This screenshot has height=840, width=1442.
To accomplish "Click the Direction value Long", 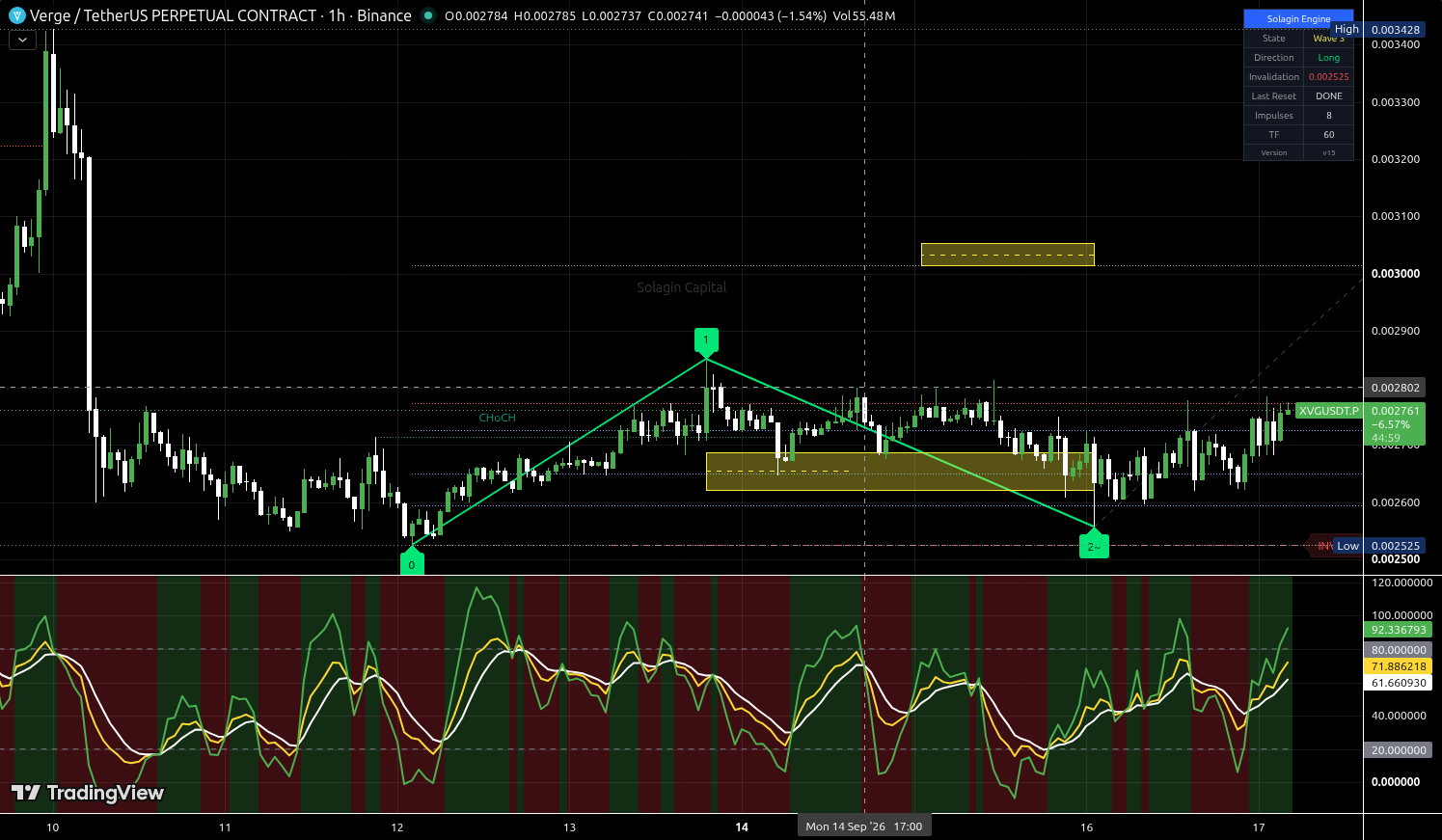I will [x=1329, y=58].
